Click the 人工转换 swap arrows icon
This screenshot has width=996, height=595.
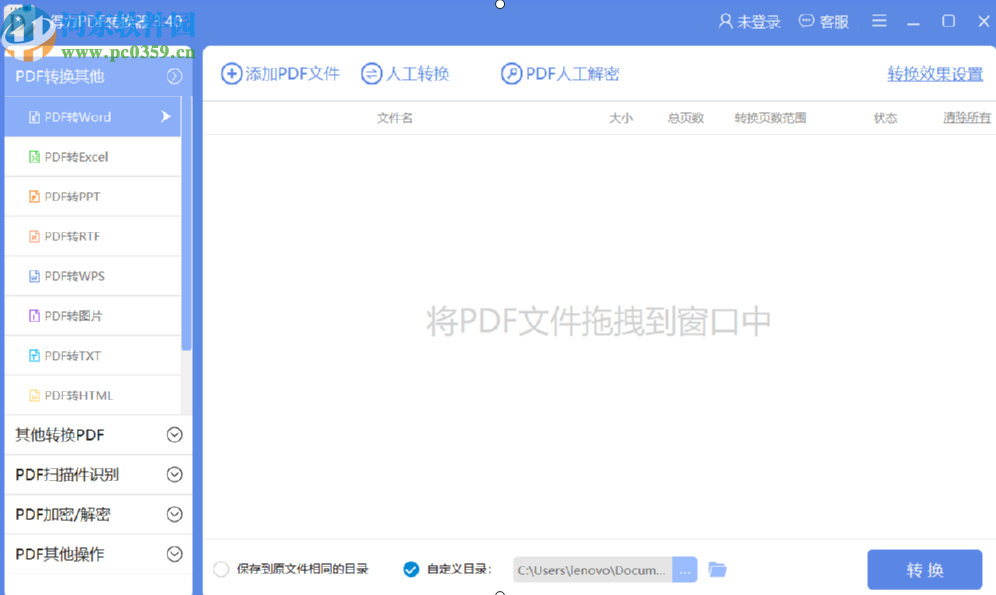click(372, 74)
